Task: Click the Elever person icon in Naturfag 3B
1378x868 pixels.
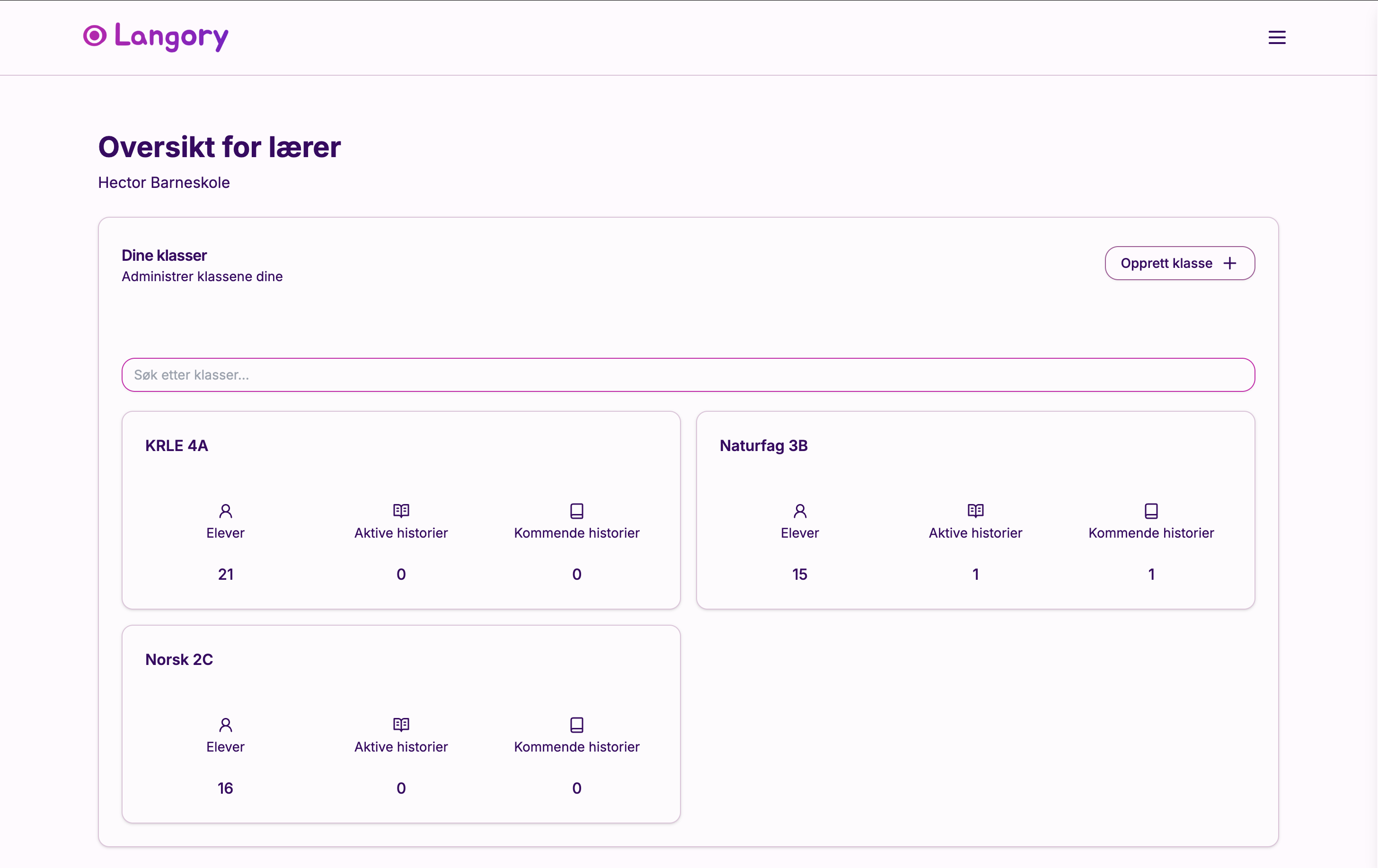Action: pyautogui.click(x=800, y=510)
